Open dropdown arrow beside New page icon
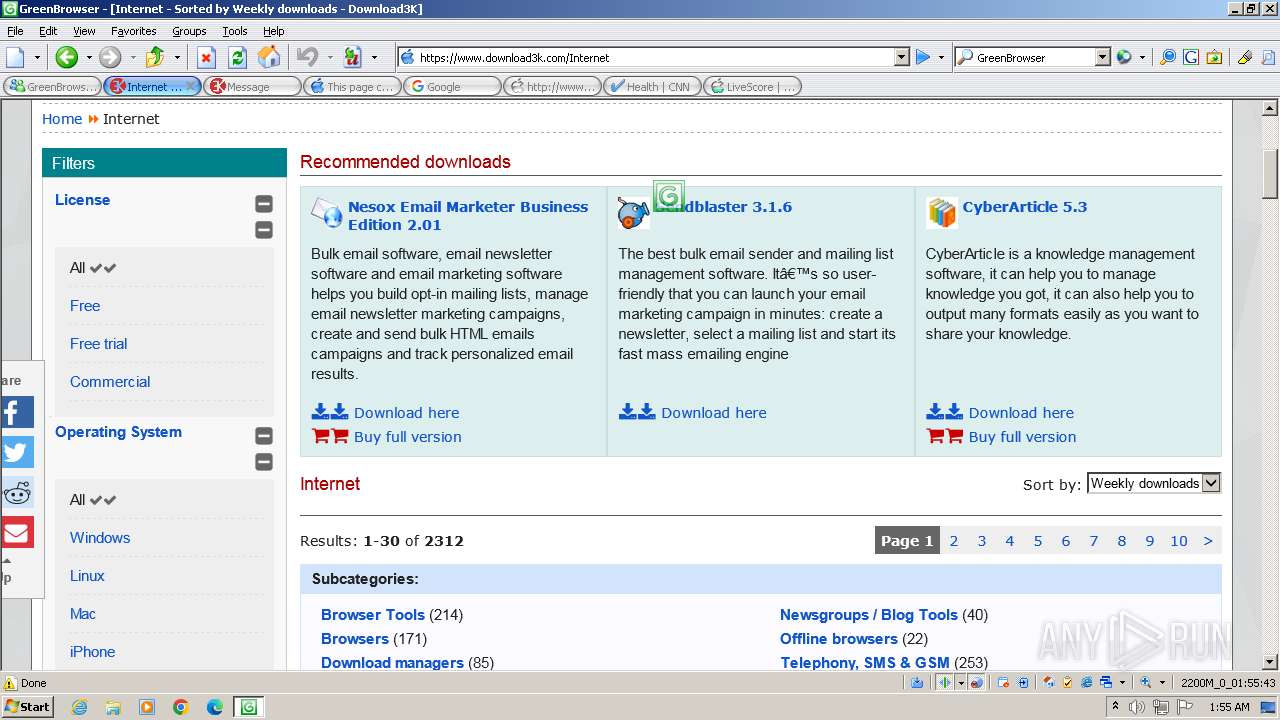Screen dimensions: 1280x720 [x=37, y=57]
